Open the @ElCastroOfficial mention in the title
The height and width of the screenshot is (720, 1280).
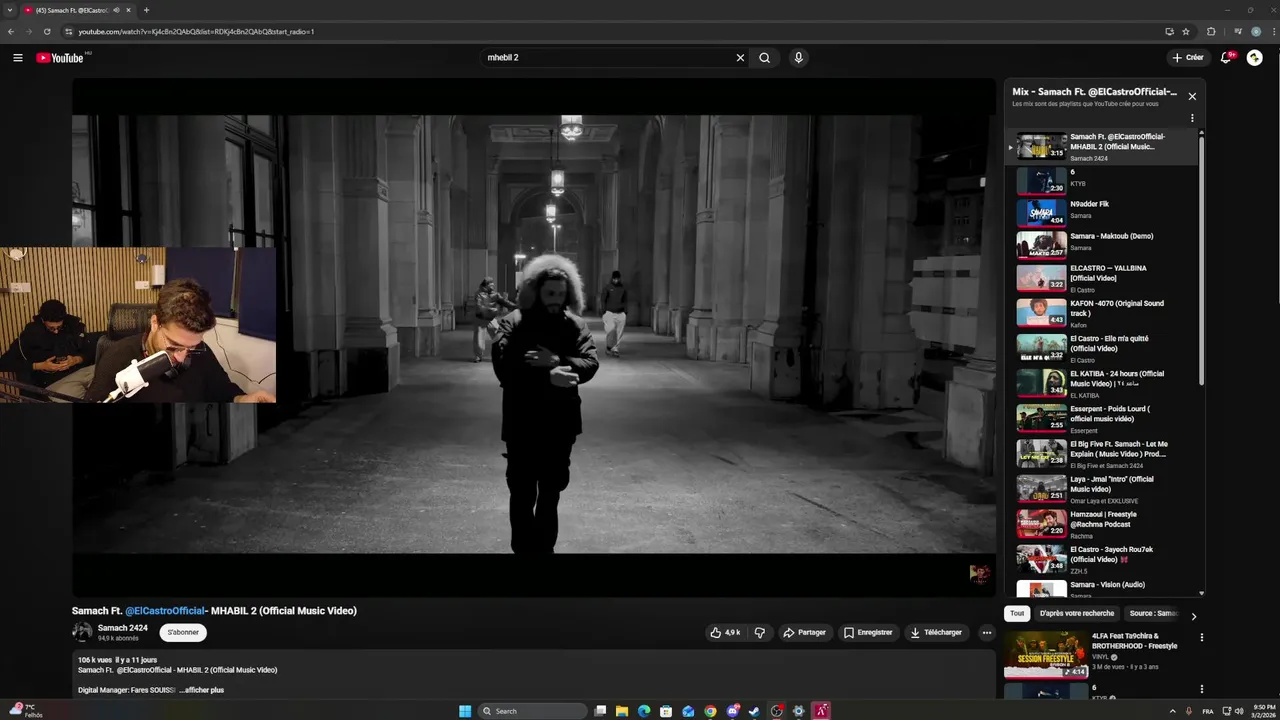165,611
